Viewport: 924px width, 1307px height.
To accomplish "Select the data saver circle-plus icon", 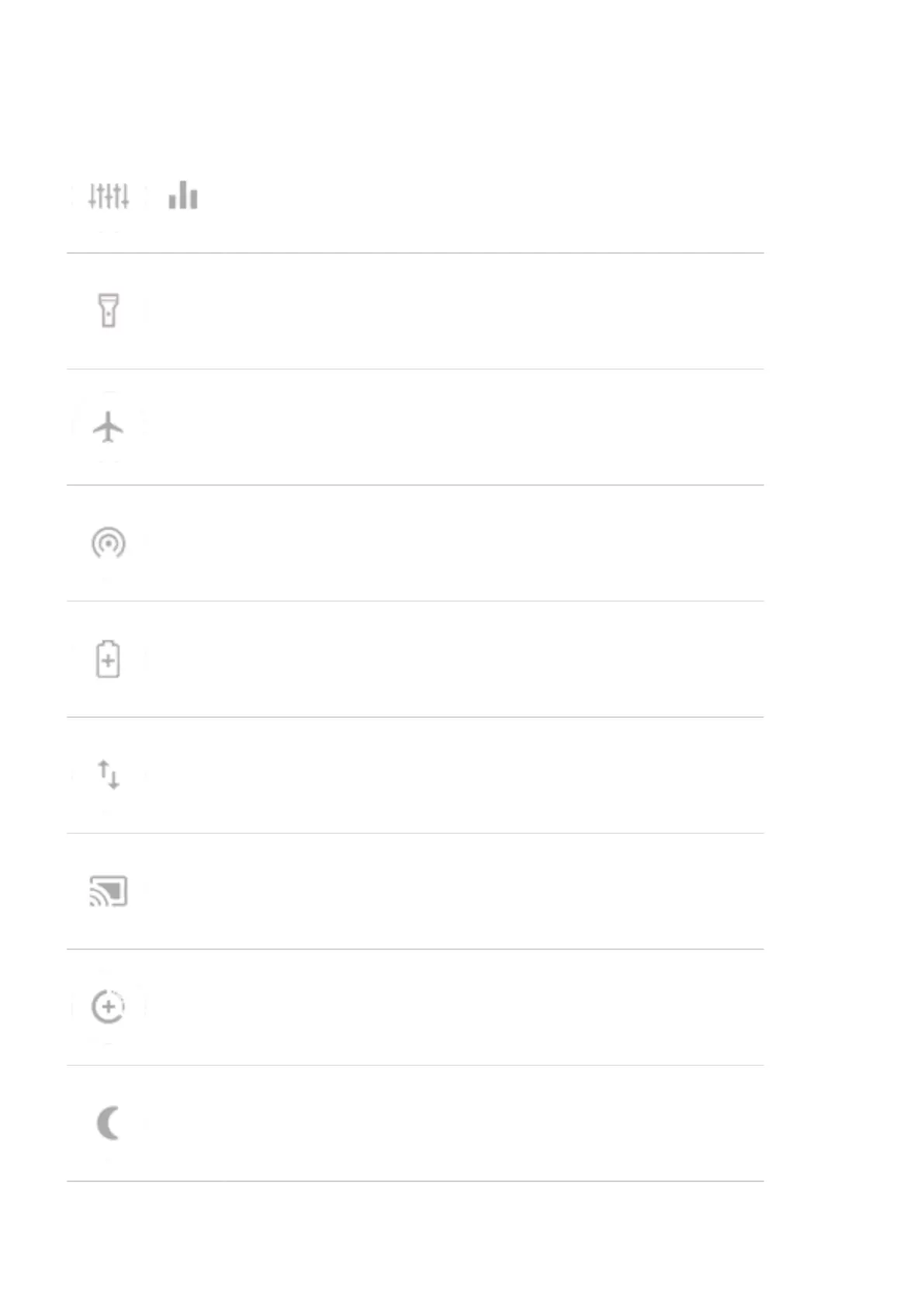I will click(109, 1007).
